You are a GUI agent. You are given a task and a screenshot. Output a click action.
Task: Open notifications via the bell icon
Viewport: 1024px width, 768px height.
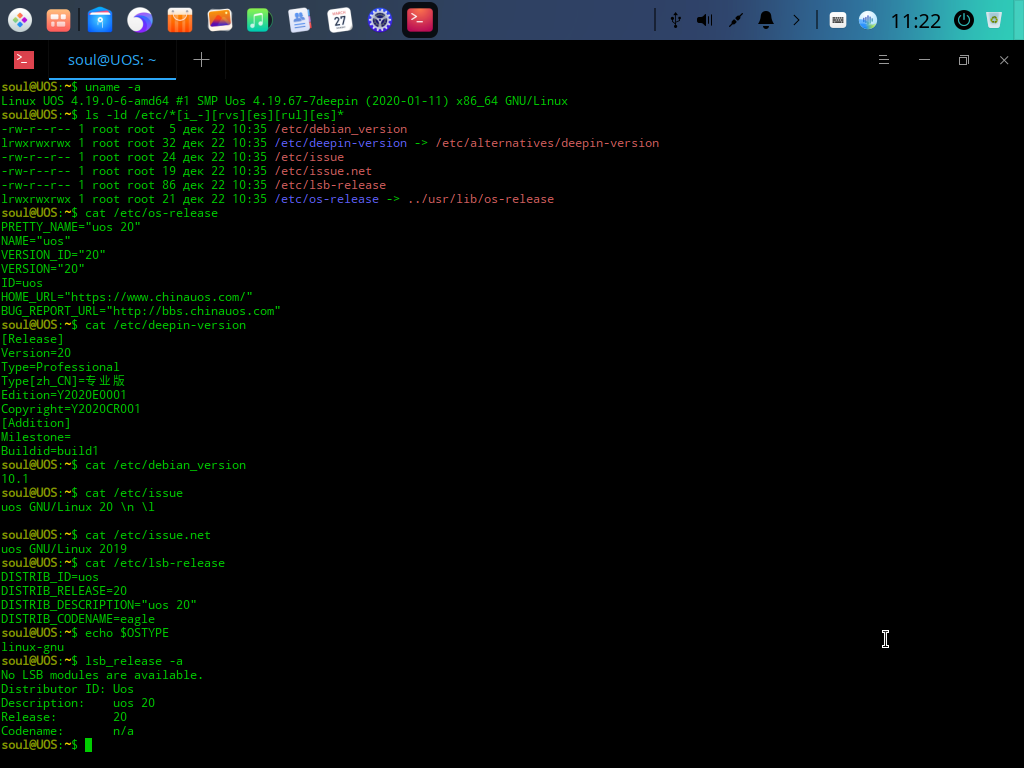click(x=766, y=20)
